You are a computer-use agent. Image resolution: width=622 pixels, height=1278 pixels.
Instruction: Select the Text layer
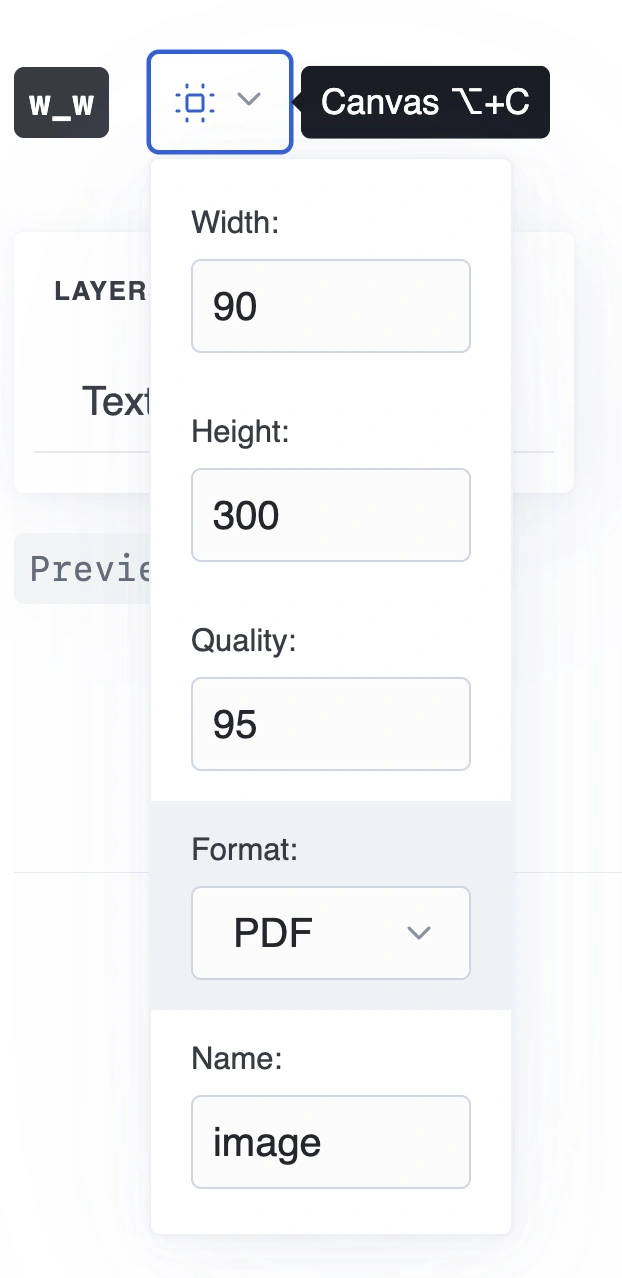[x=120, y=401]
